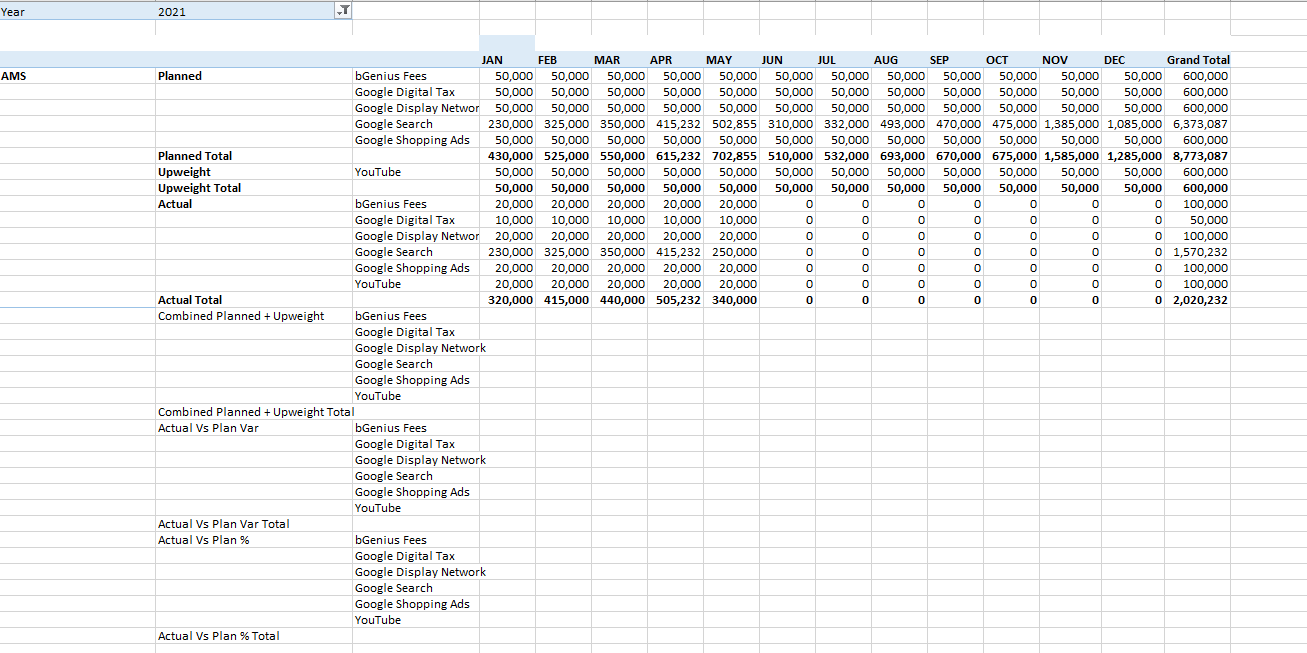The image size is (1307, 653).
Task: Open the Year filter dropdown button
Action: tap(342, 11)
